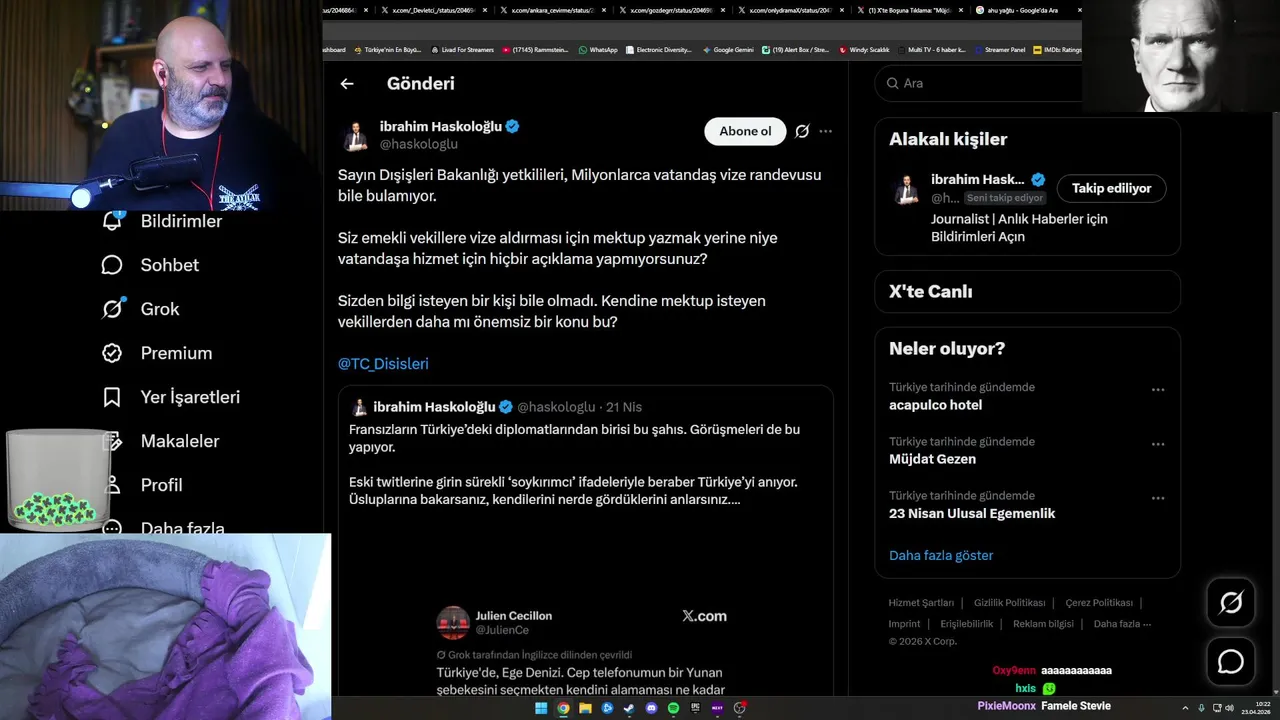Open Epic Games Launcher from taskbar

click(695, 708)
